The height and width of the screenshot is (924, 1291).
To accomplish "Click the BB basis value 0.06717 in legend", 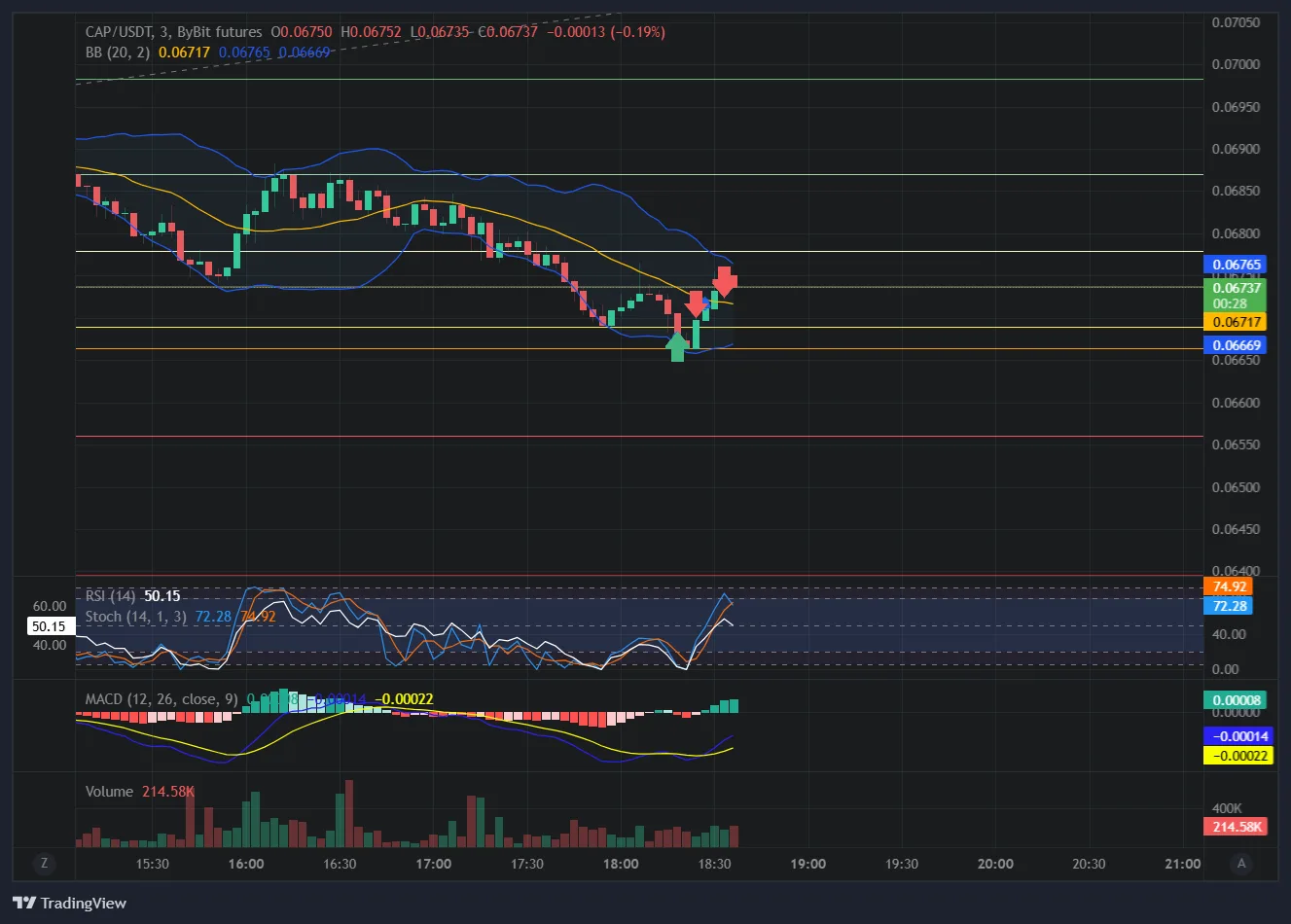I will 184,53.
